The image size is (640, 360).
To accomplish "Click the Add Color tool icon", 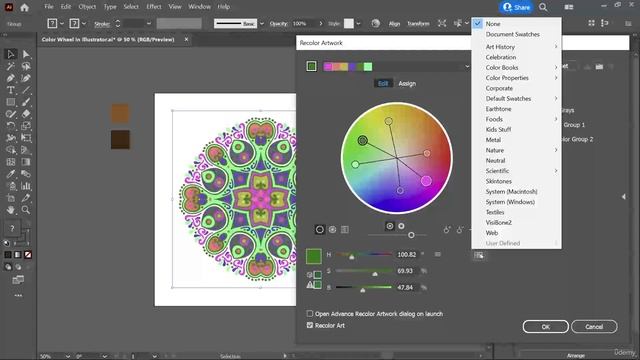I will 447,230.
